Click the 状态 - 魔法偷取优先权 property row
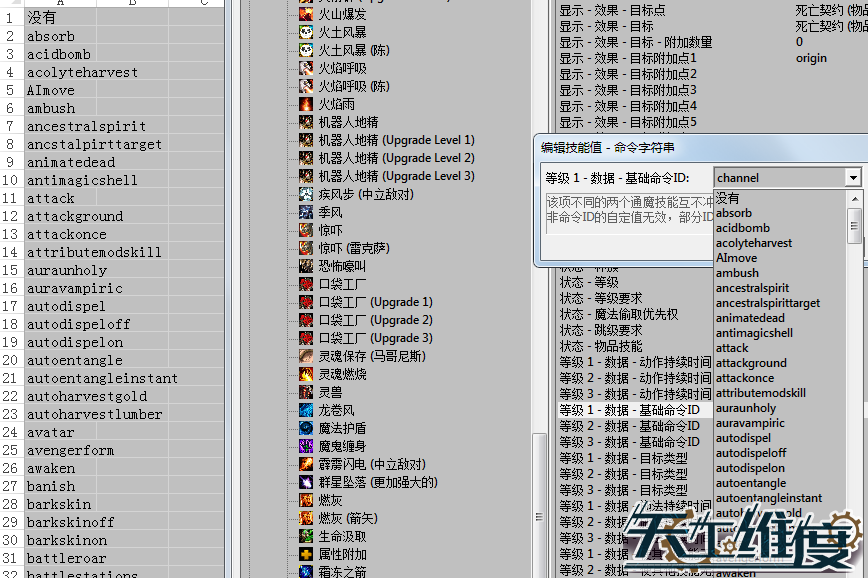The height and width of the screenshot is (578, 868). coord(618,314)
